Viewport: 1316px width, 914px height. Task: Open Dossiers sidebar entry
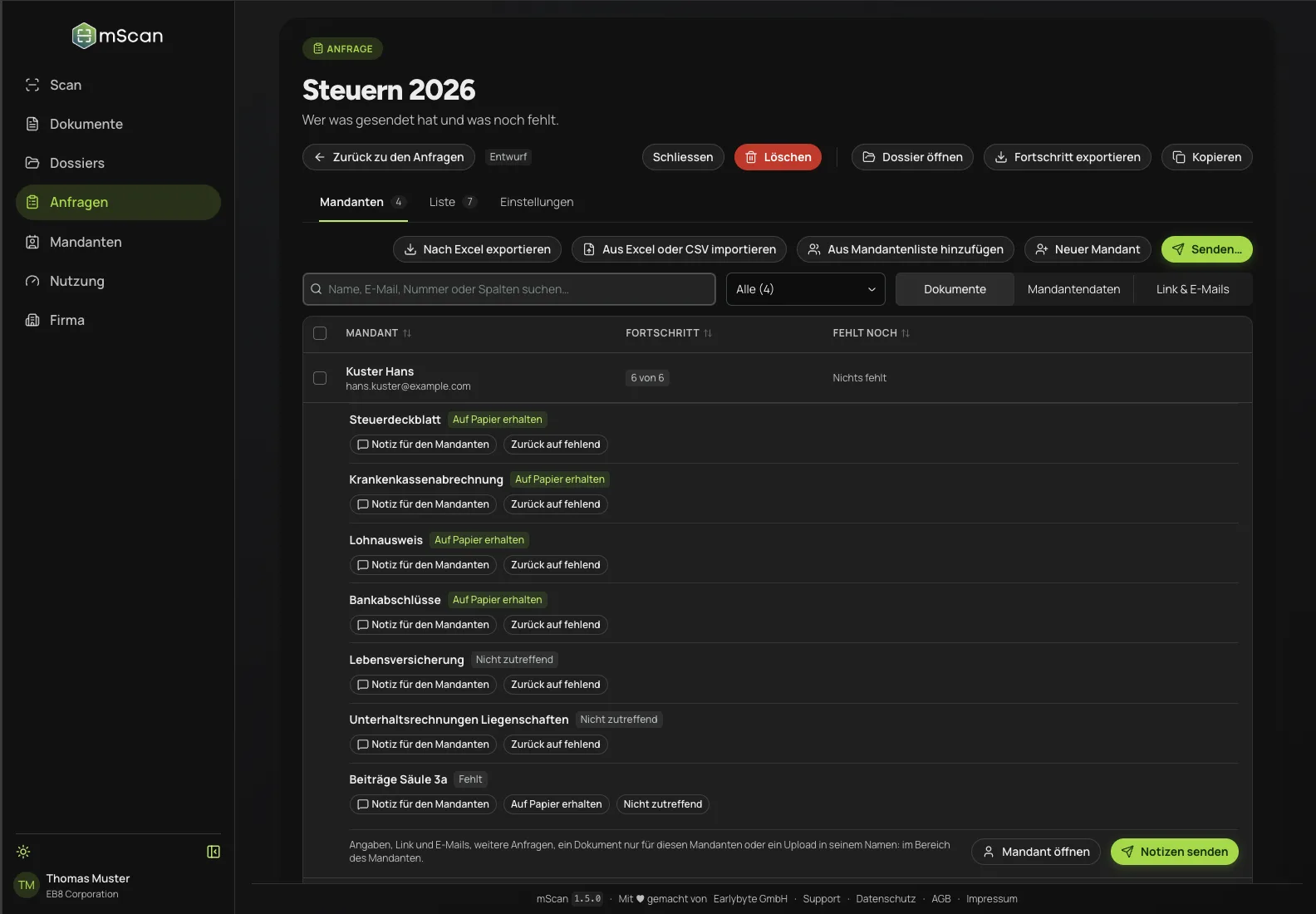pos(118,163)
